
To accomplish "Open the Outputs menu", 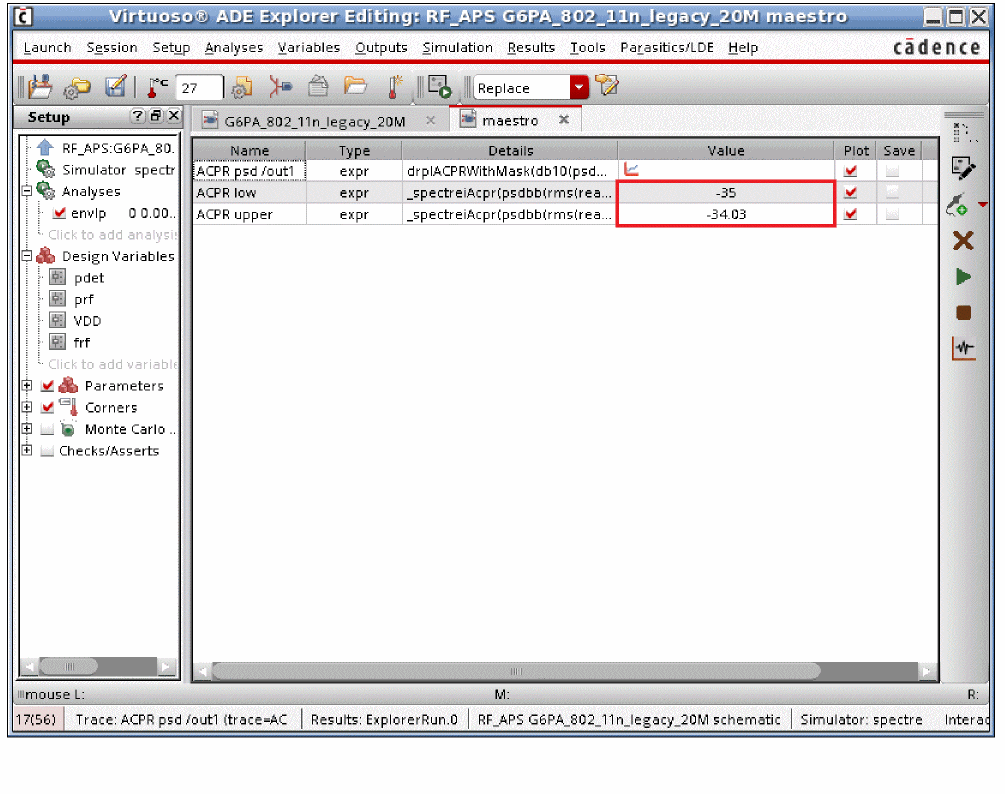I will 381,47.
